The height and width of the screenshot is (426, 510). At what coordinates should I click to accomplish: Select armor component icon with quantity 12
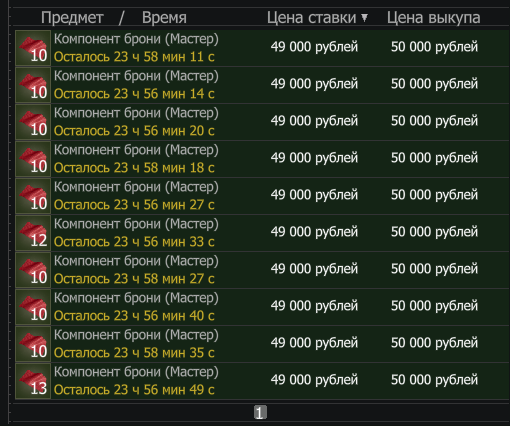33,233
